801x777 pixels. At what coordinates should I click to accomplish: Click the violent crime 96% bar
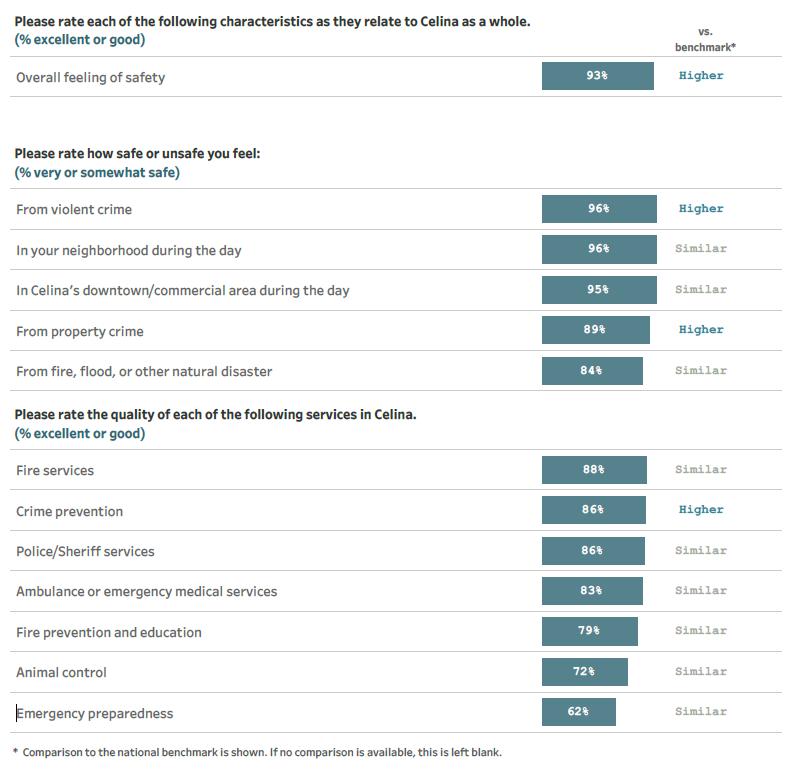pos(598,209)
